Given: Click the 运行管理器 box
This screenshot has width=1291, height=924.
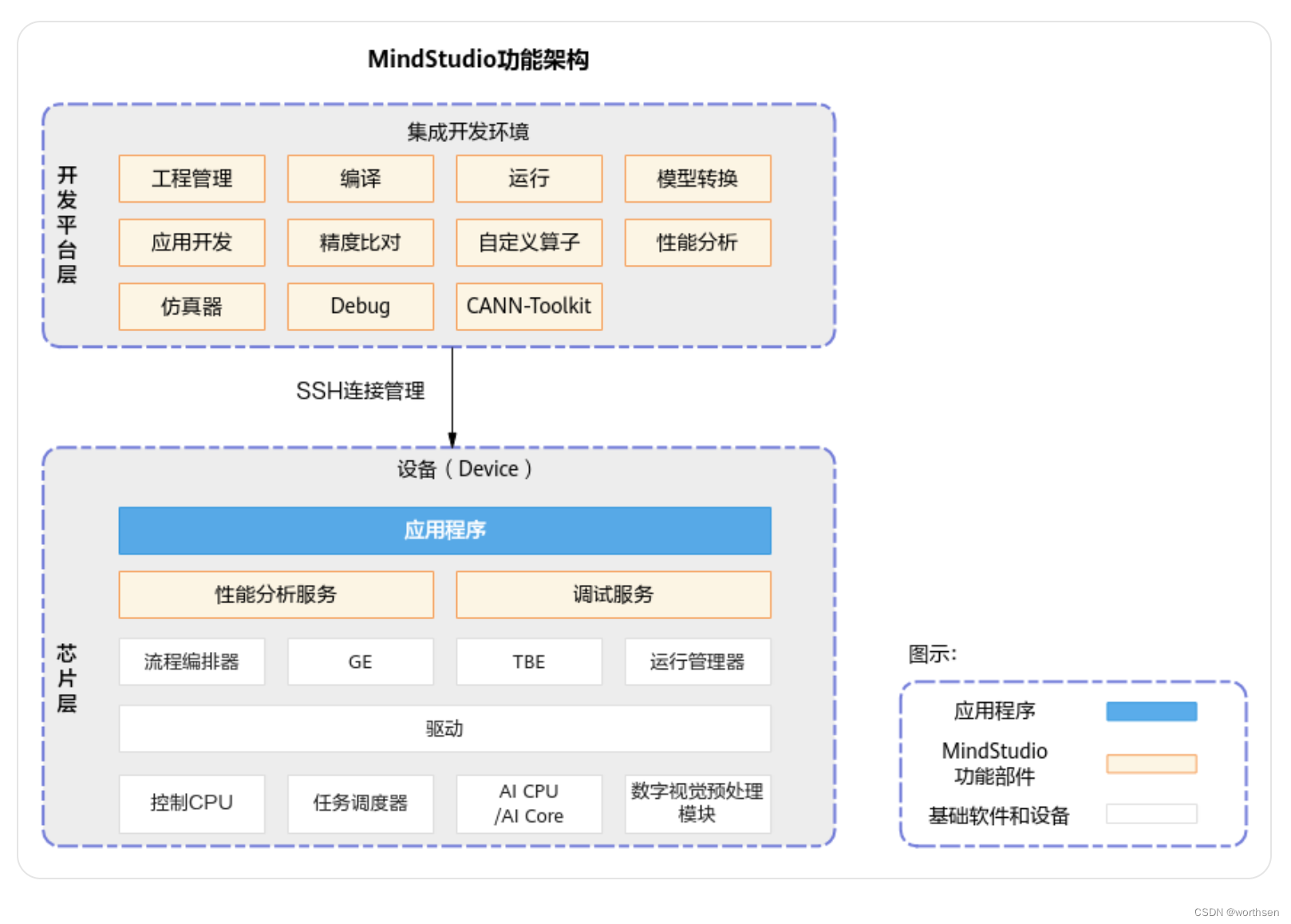Looking at the screenshot, I should coord(697,661).
